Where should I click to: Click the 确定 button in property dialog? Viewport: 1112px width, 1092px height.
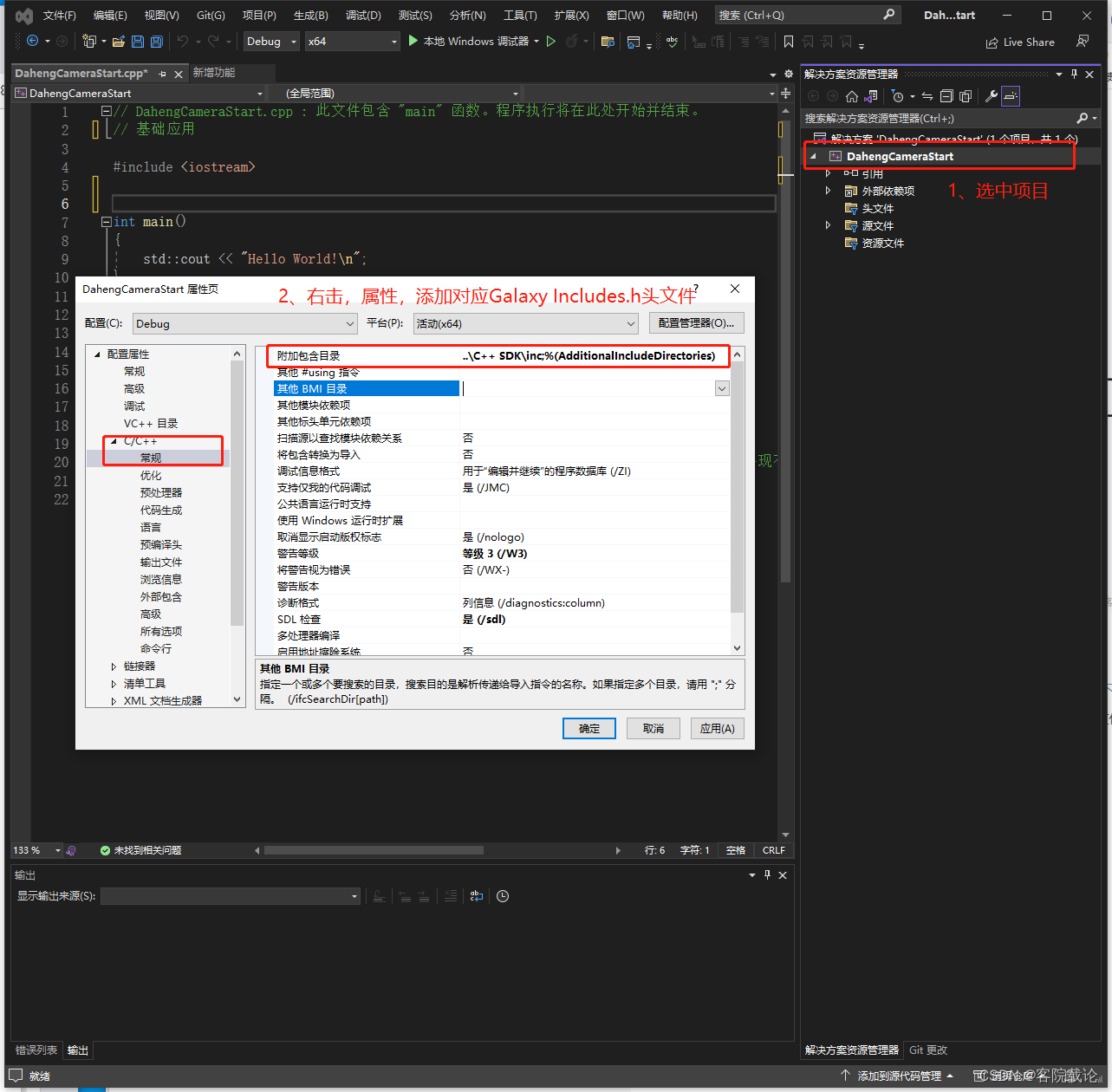pos(589,729)
